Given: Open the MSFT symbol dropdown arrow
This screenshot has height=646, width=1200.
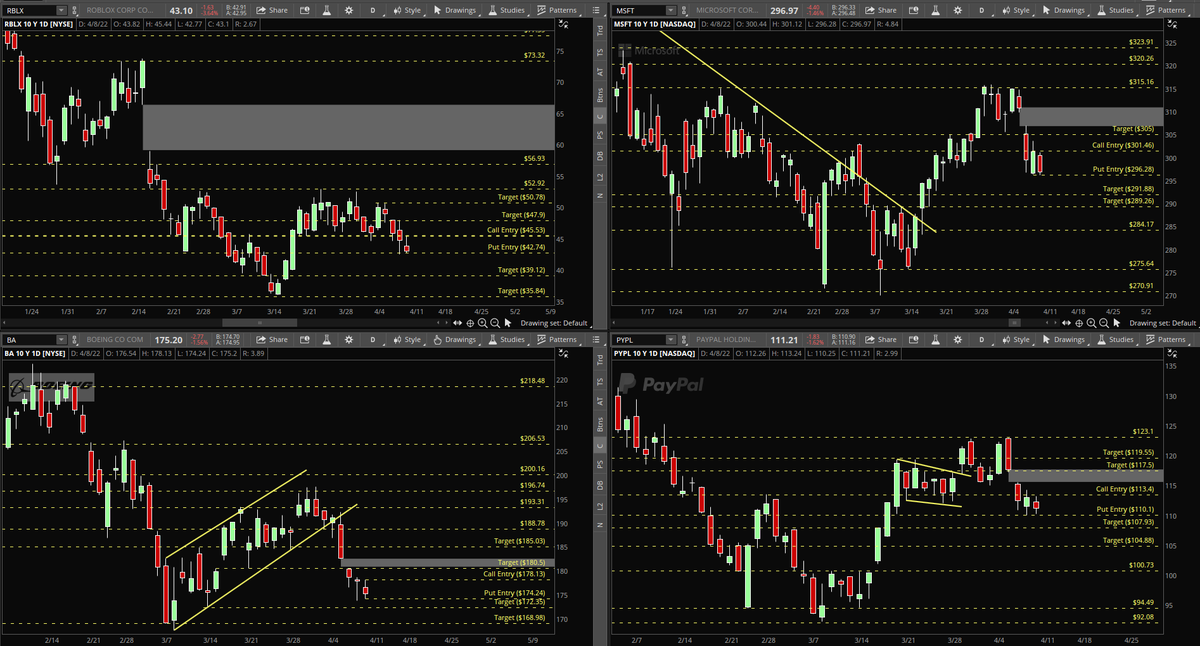Looking at the screenshot, I should click(671, 9).
